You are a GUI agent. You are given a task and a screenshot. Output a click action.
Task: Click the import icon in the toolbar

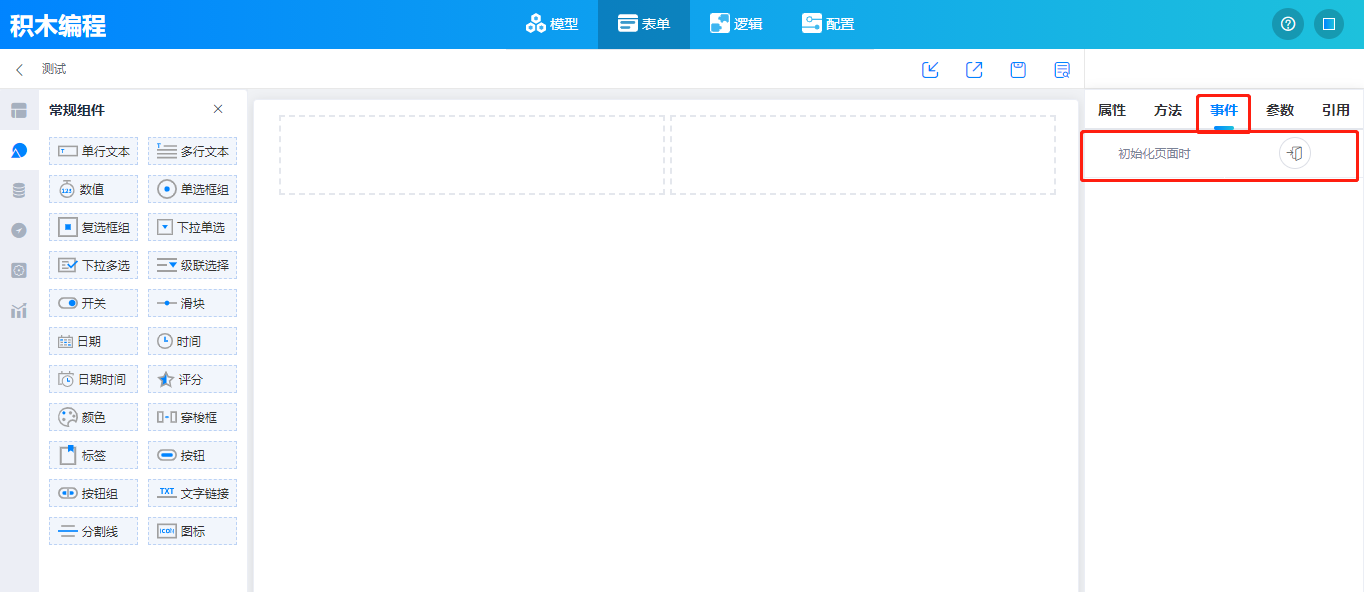[x=930, y=70]
